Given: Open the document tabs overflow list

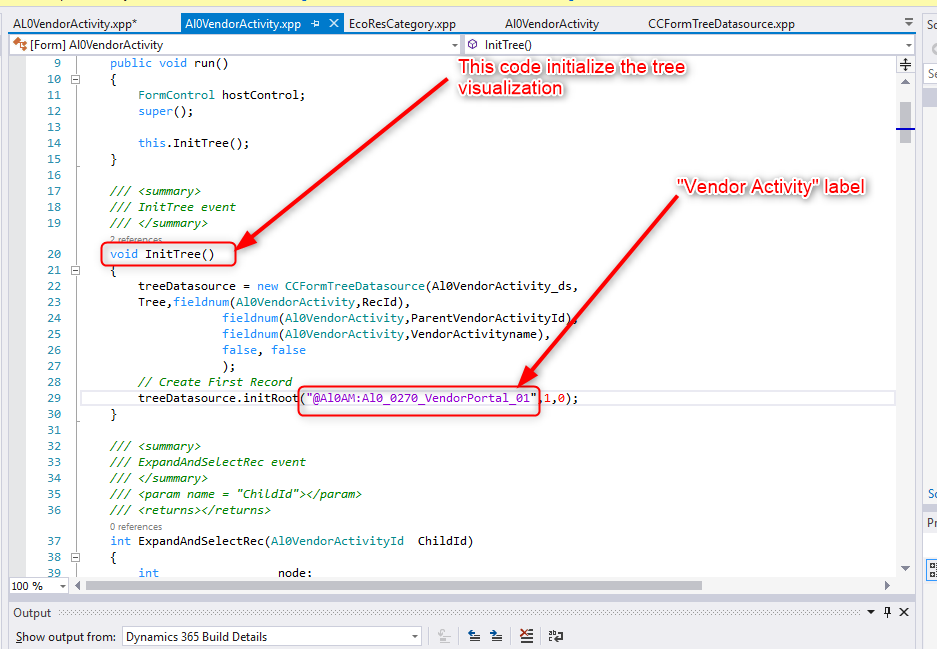Looking at the screenshot, I should pyautogui.click(x=908, y=23).
